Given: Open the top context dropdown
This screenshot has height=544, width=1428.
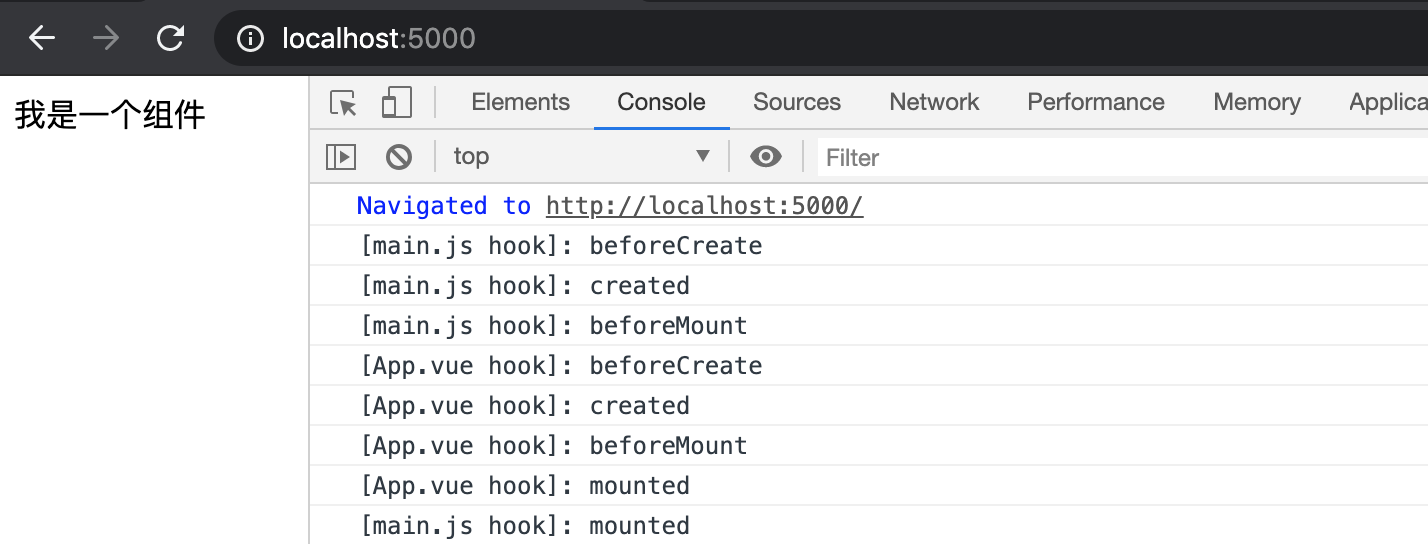Looking at the screenshot, I should 582,156.
